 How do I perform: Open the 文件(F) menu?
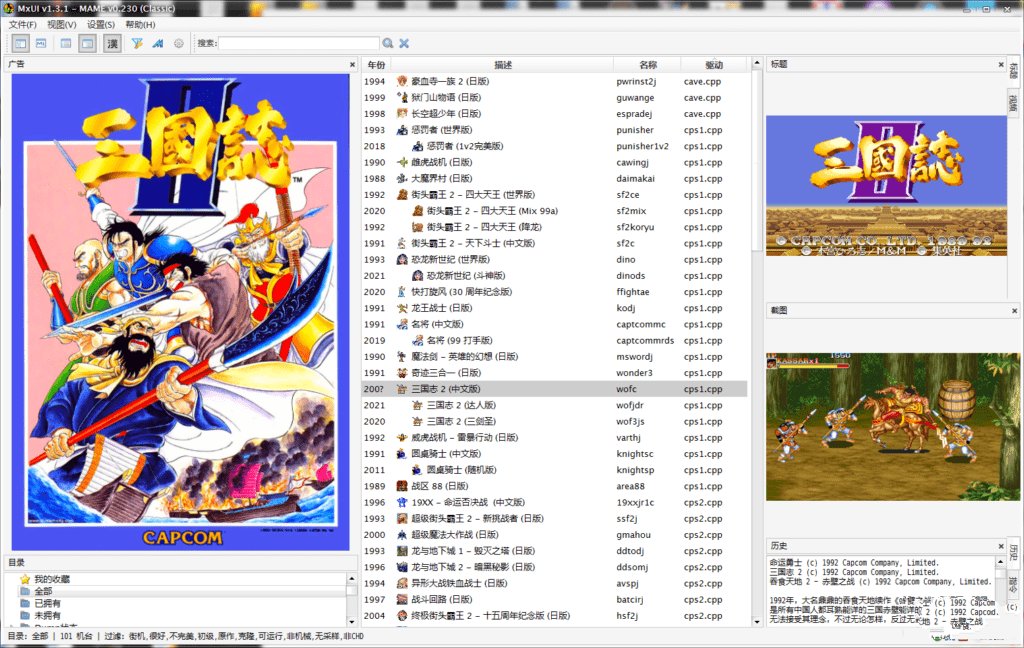coord(23,24)
